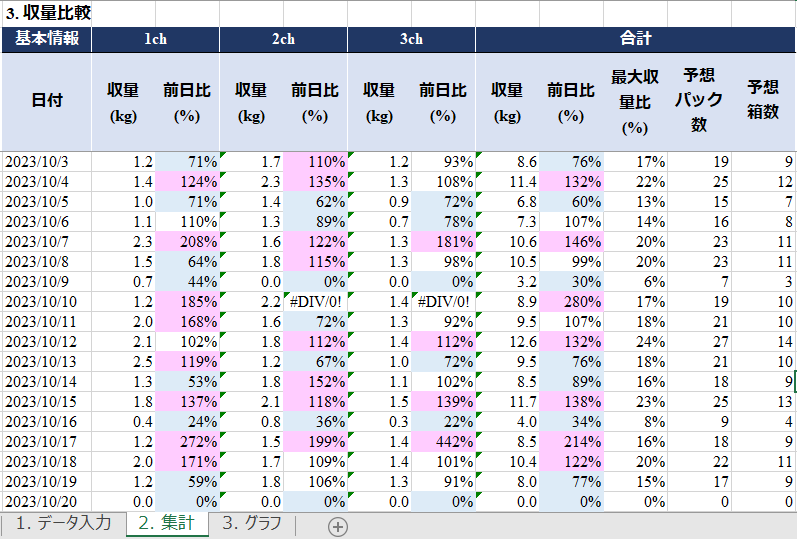Click the 27 predicted pack count cell
Image resolution: width=797 pixels, height=539 pixels.
(x=699, y=342)
